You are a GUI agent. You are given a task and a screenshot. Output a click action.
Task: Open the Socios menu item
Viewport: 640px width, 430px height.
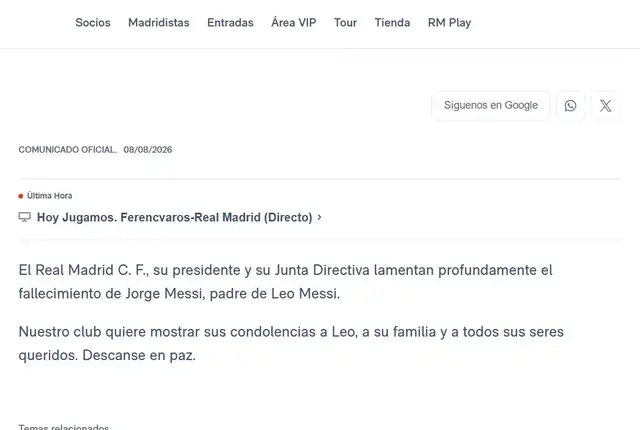point(93,22)
